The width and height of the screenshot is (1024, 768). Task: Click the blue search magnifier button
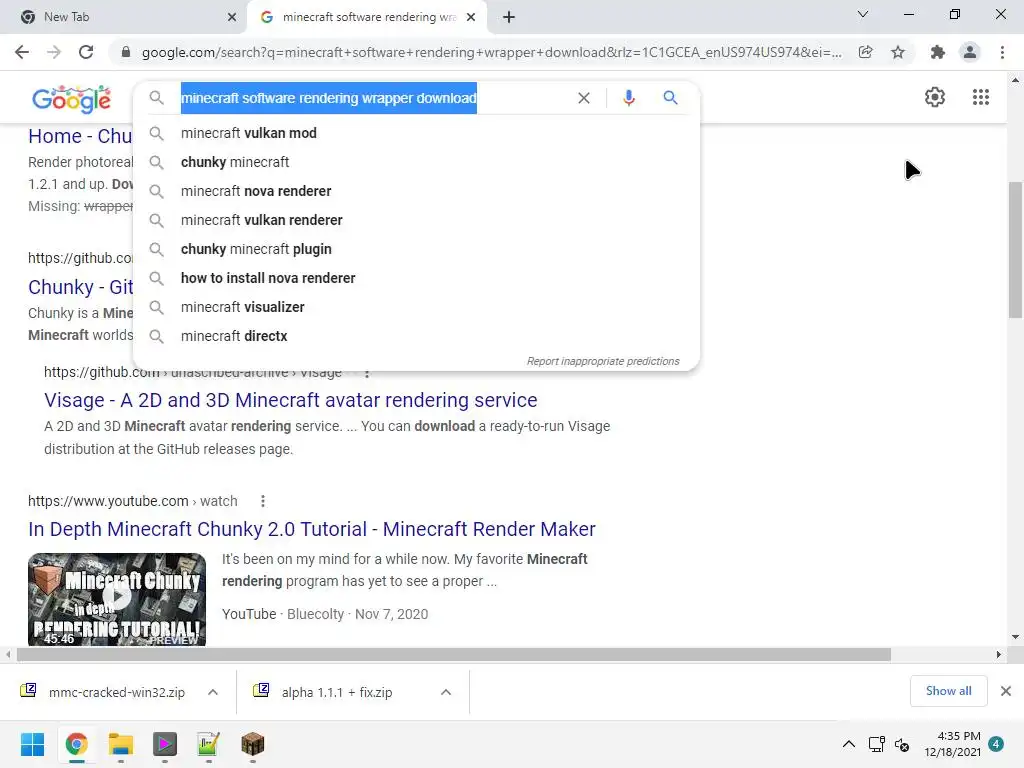point(670,98)
